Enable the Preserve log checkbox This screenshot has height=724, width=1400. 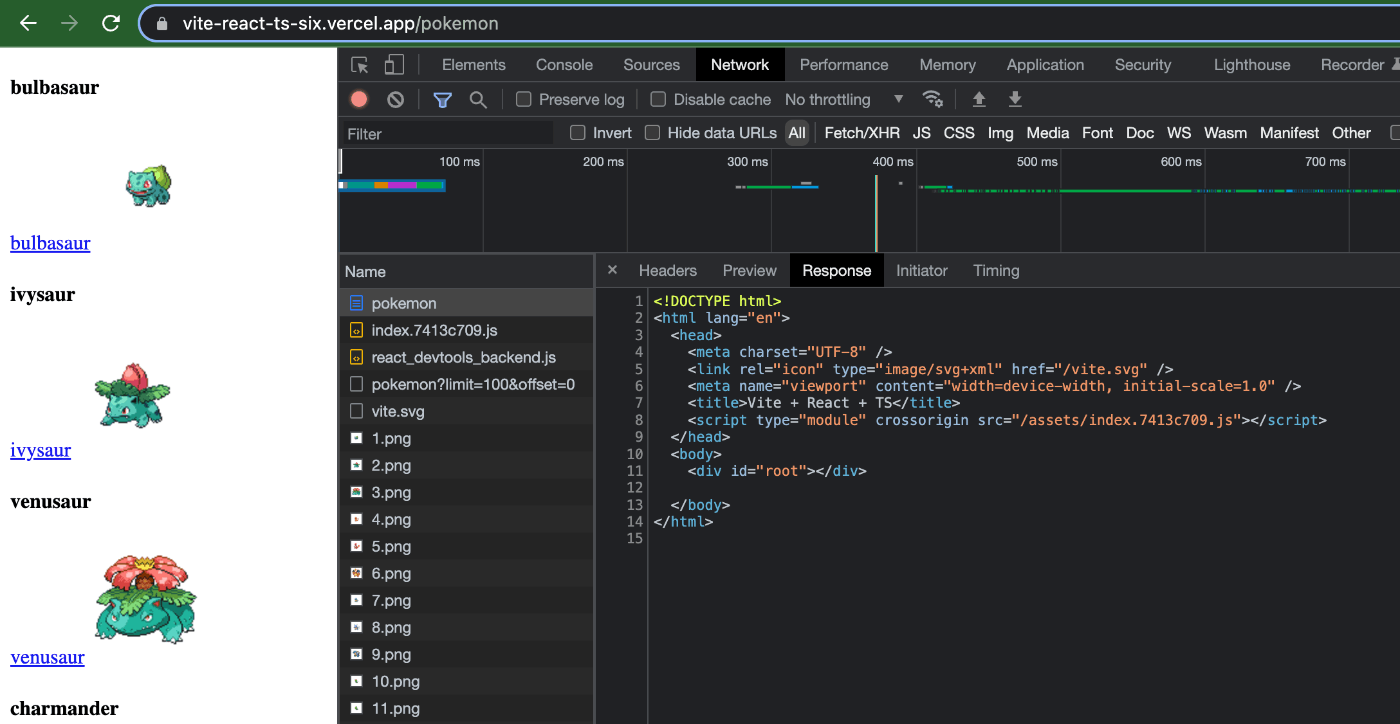(x=524, y=99)
